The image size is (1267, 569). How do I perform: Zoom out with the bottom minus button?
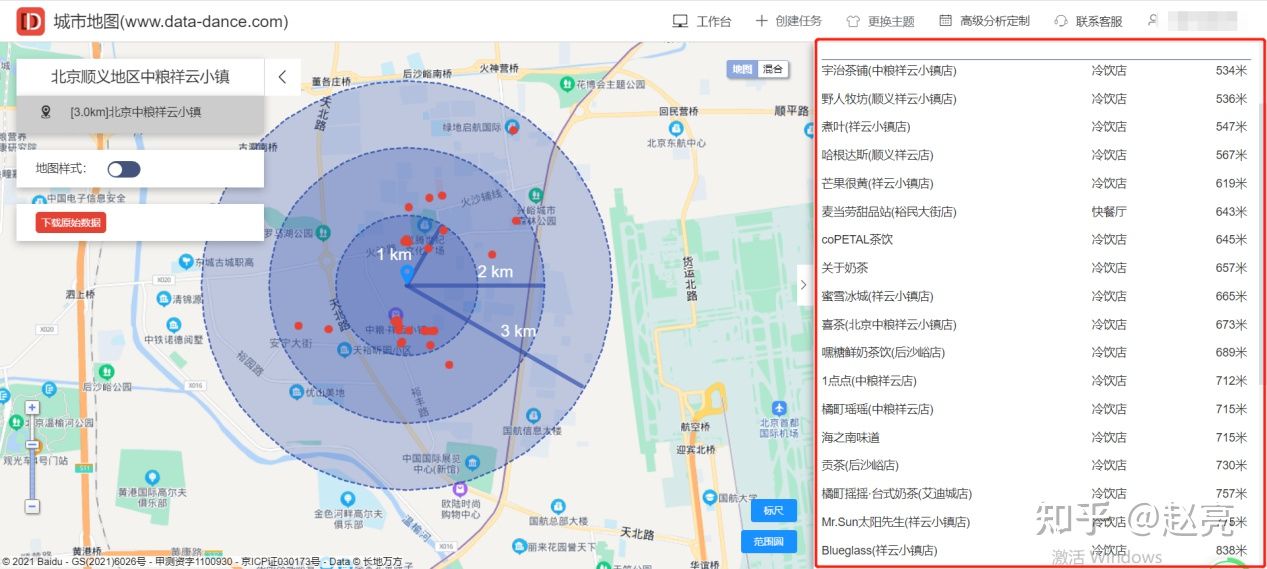click(32, 506)
